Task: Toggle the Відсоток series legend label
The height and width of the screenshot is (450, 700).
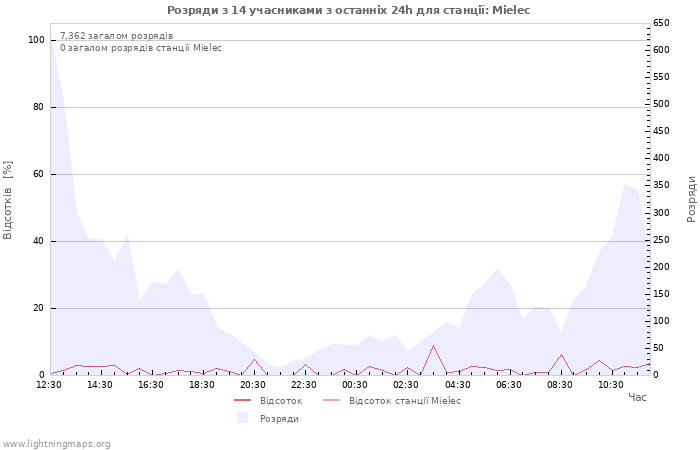Action: [280, 400]
